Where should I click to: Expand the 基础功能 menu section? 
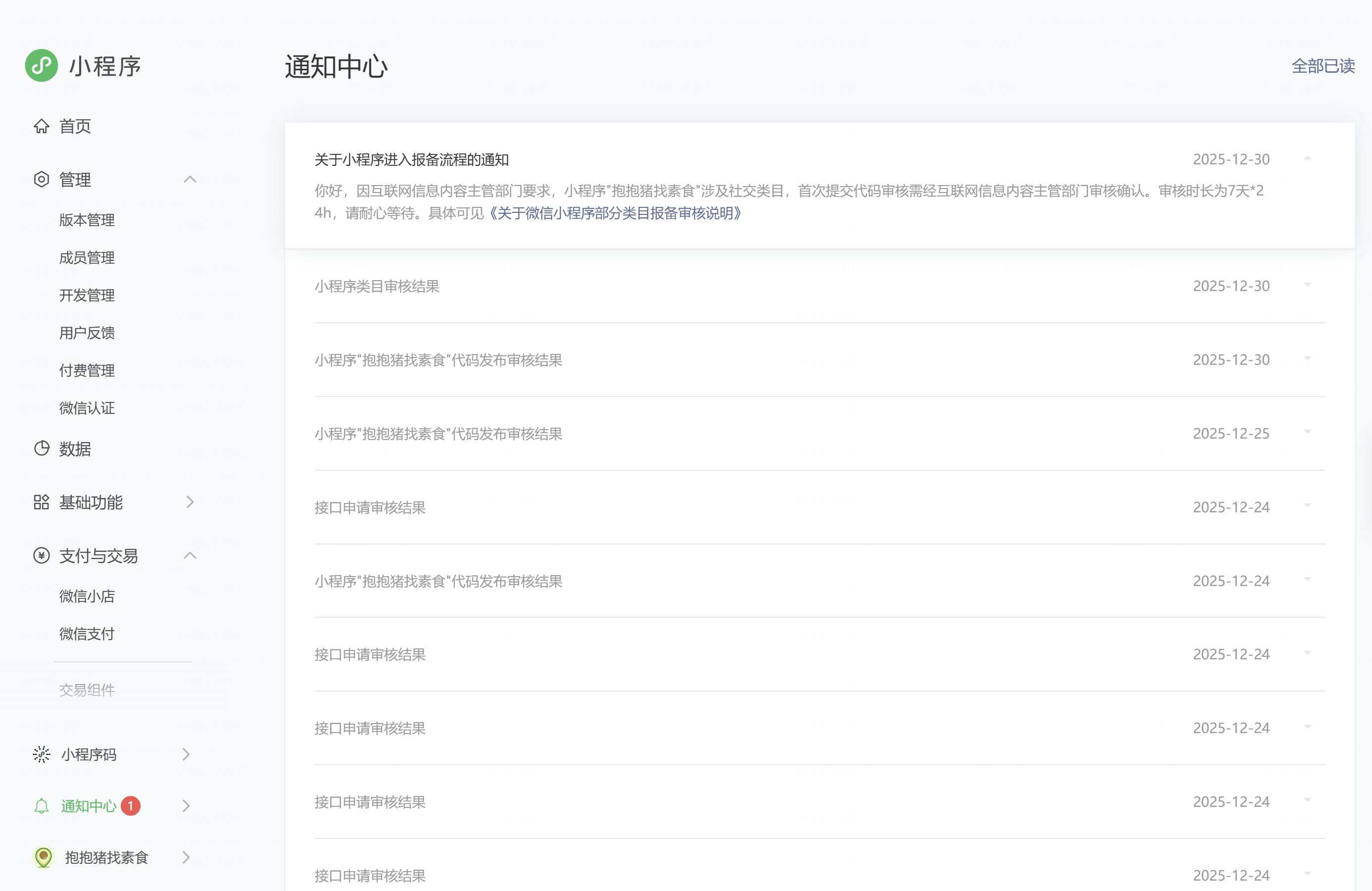190,502
